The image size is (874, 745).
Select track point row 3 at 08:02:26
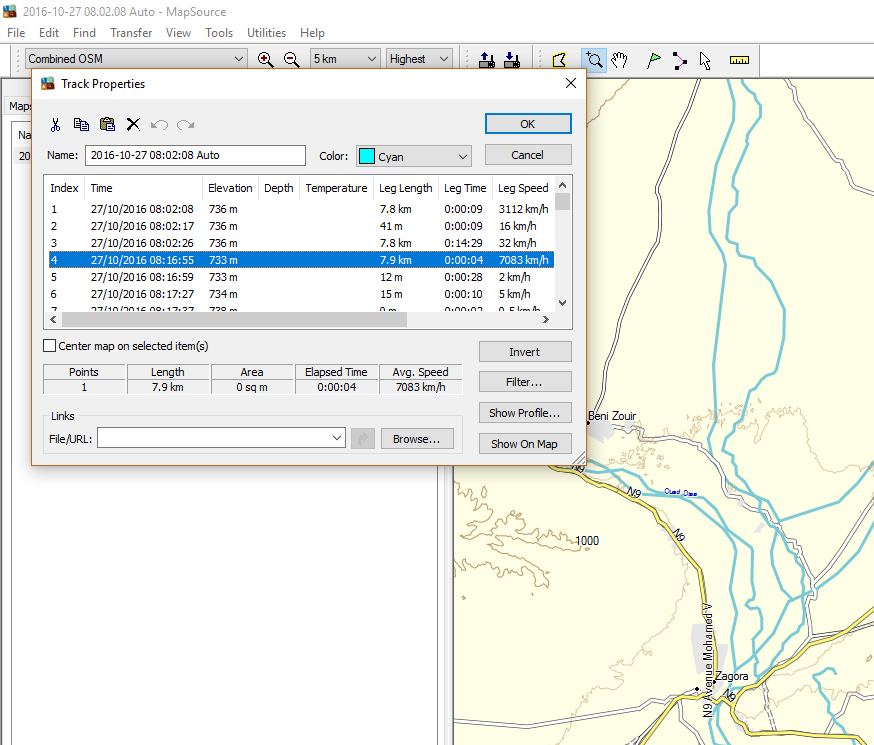pyautogui.click(x=302, y=243)
